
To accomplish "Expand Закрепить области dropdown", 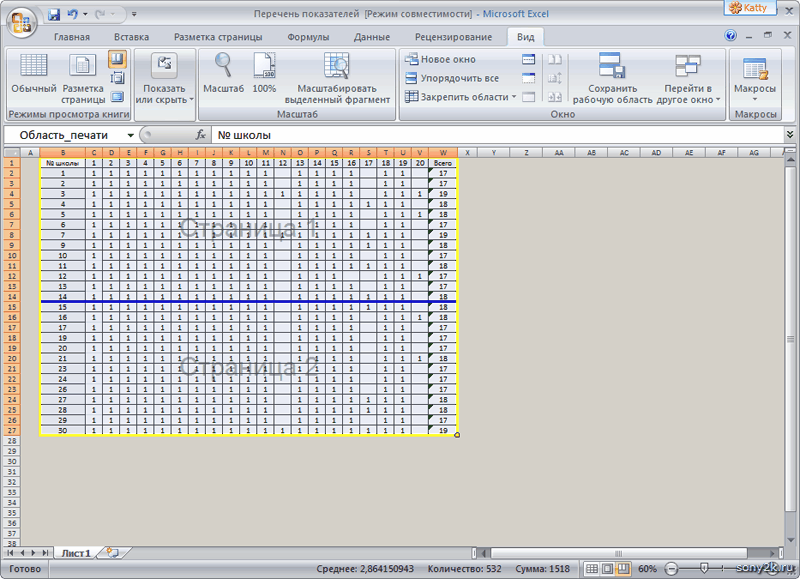I will click(460, 97).
